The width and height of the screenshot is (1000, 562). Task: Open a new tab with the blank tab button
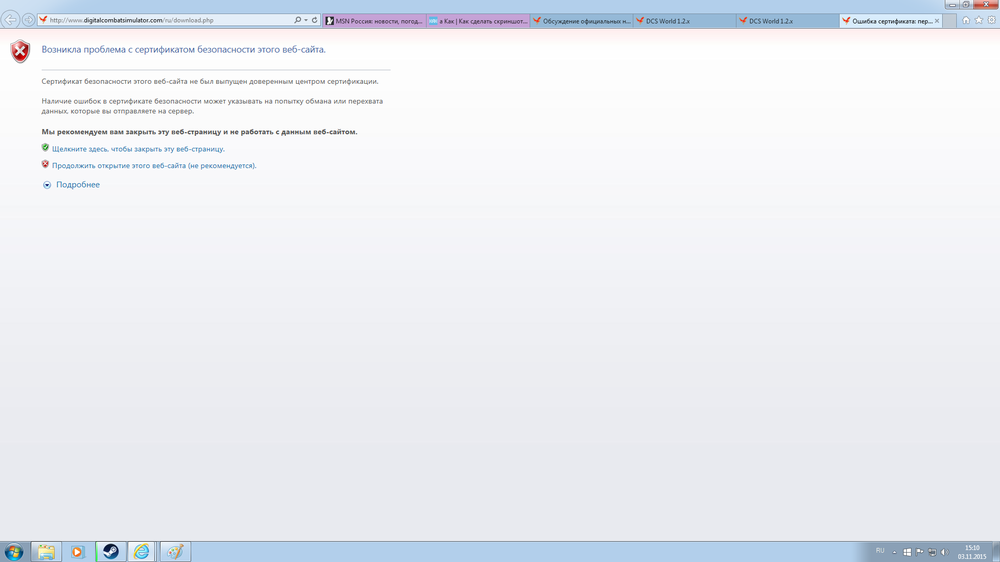(x=950, y=21)
